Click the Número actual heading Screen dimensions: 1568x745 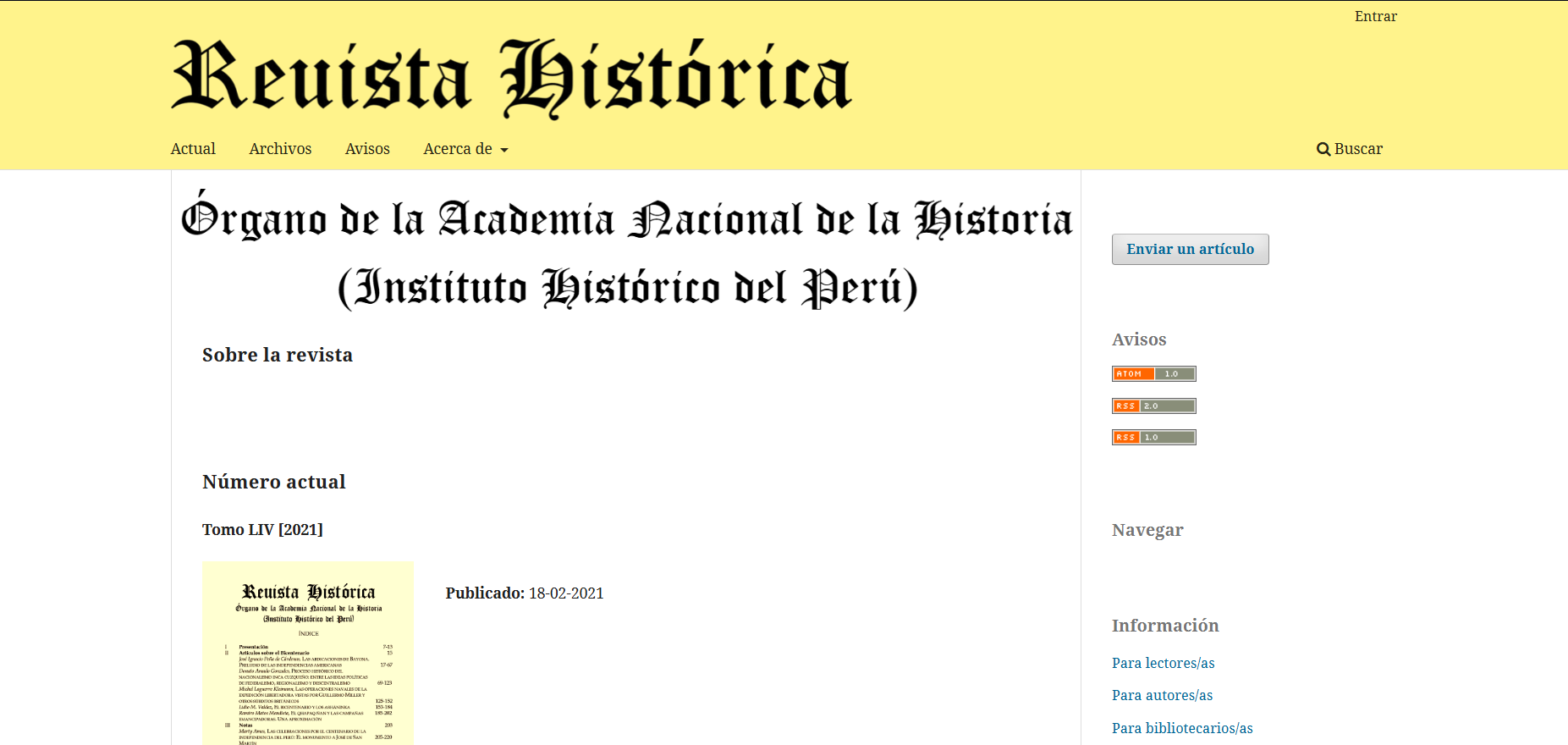(274, 482)
